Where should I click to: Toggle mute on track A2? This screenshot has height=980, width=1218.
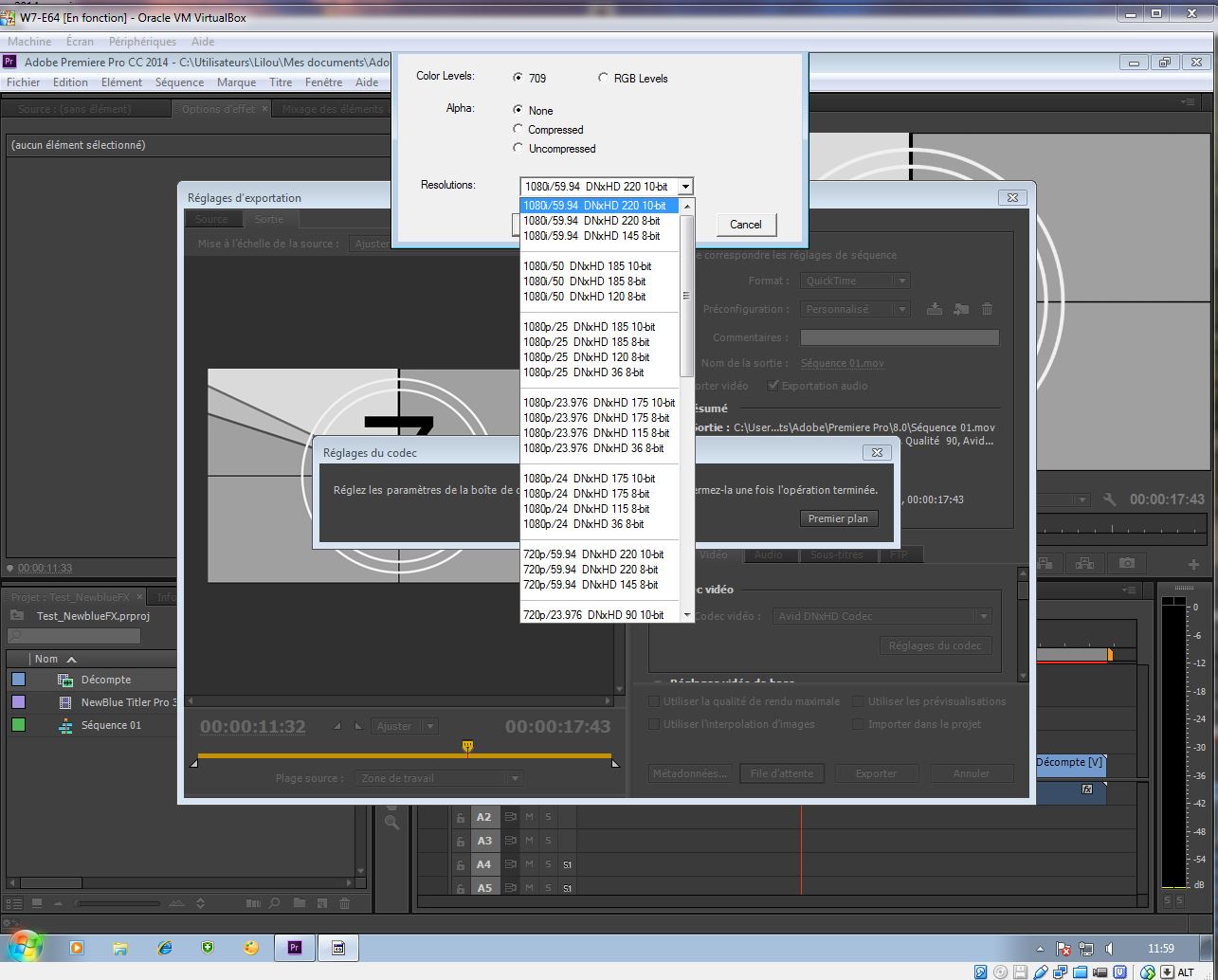pos(530,817)
